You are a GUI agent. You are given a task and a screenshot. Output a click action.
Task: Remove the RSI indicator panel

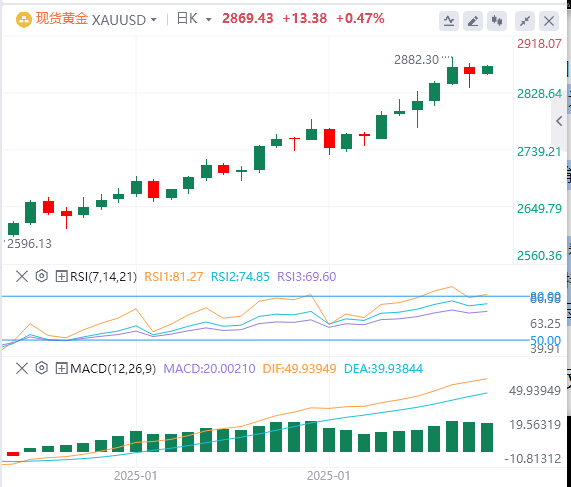[x=22, y=276]
